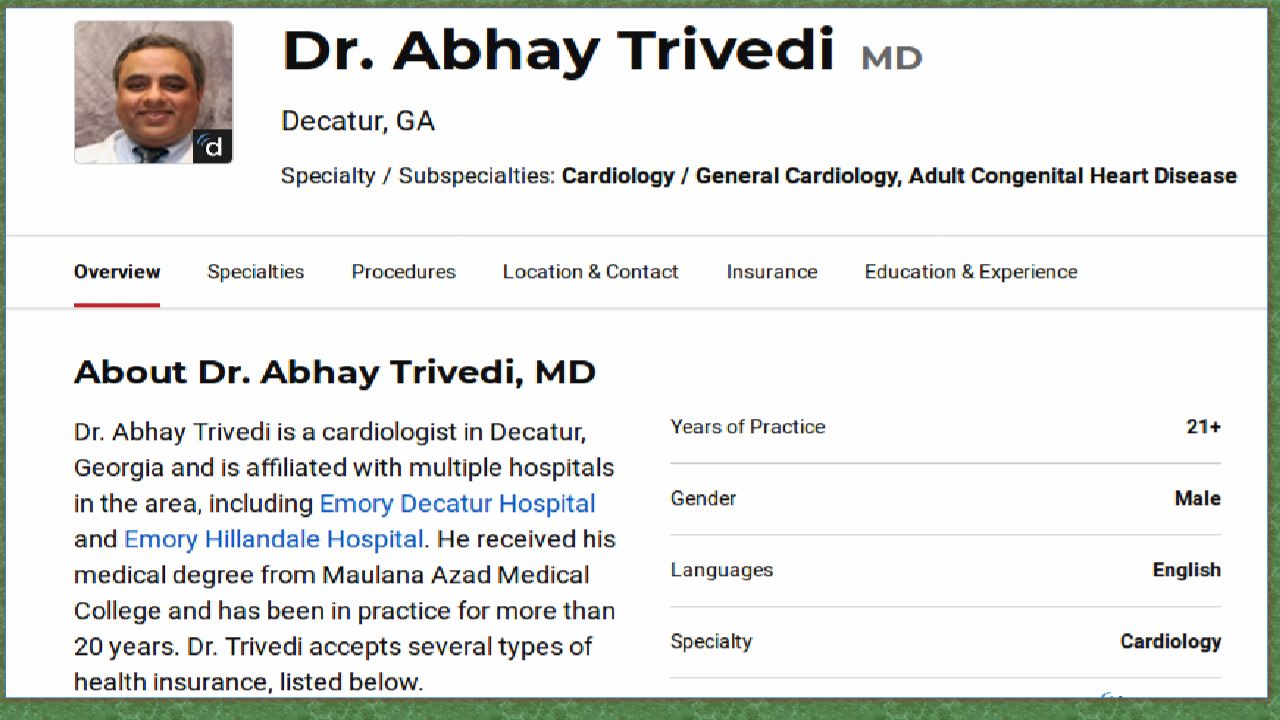Open the Education & Experience tab
The height and width of the screenshot is (720, 1280).
971,272
